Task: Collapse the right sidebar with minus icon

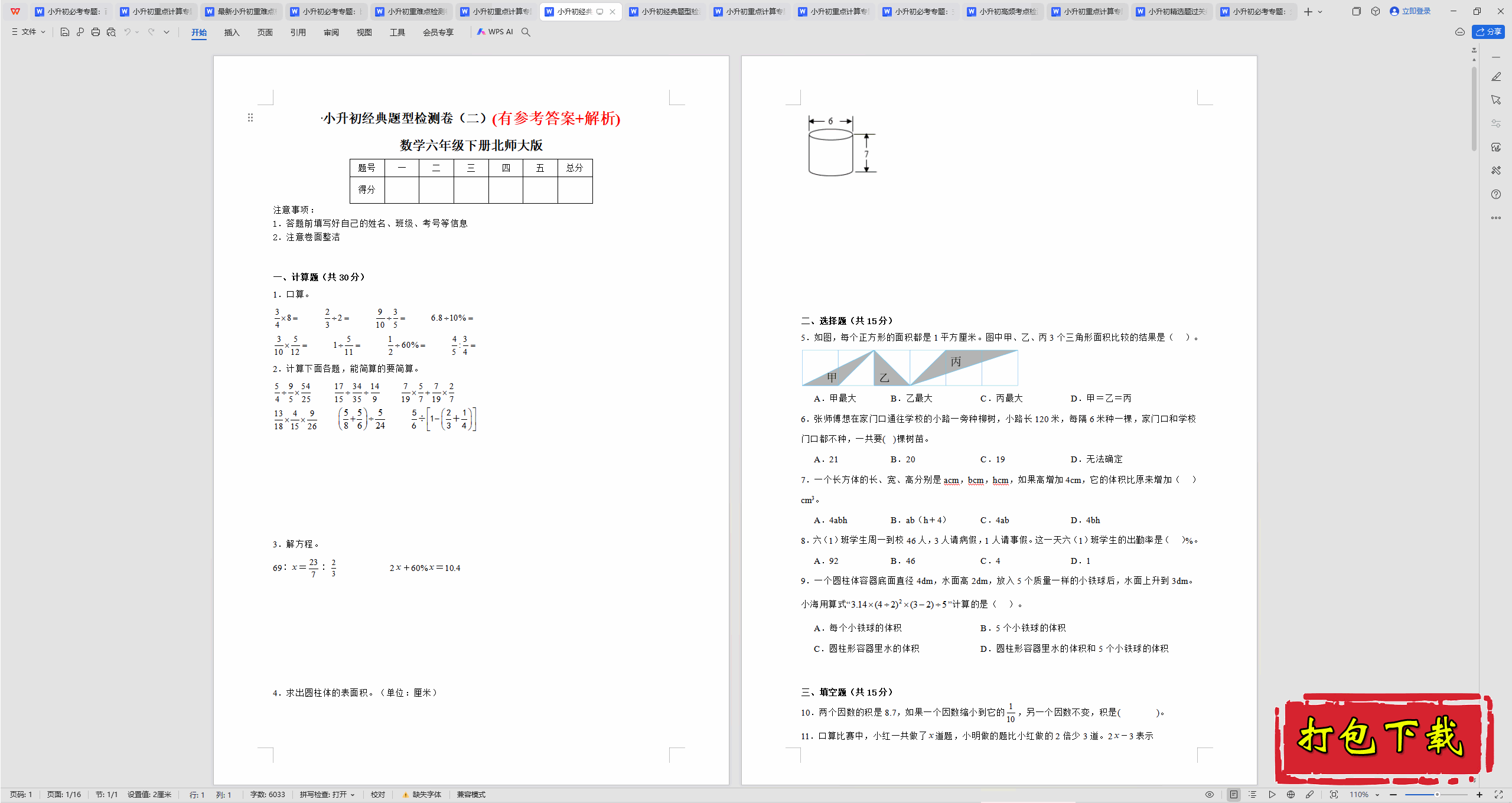Action: coord(1496,57)
